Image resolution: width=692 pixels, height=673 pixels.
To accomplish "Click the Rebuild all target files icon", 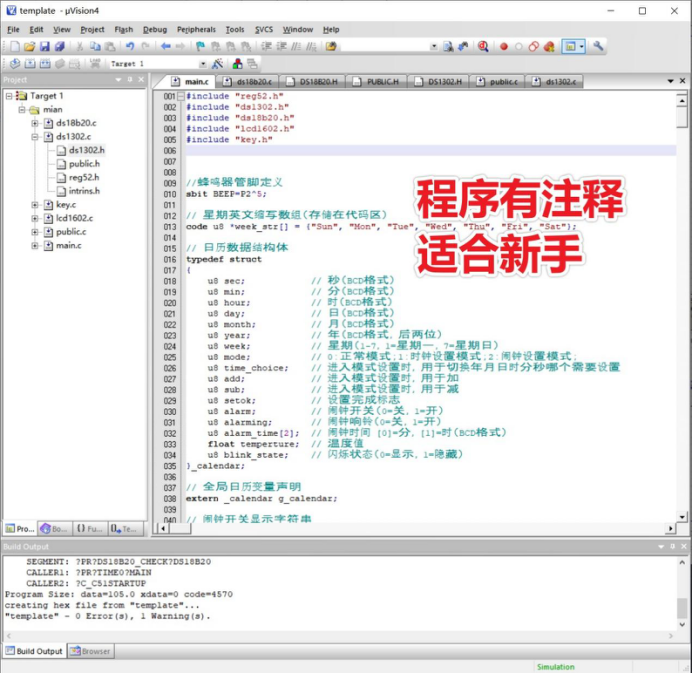I will tap(45, 64).
